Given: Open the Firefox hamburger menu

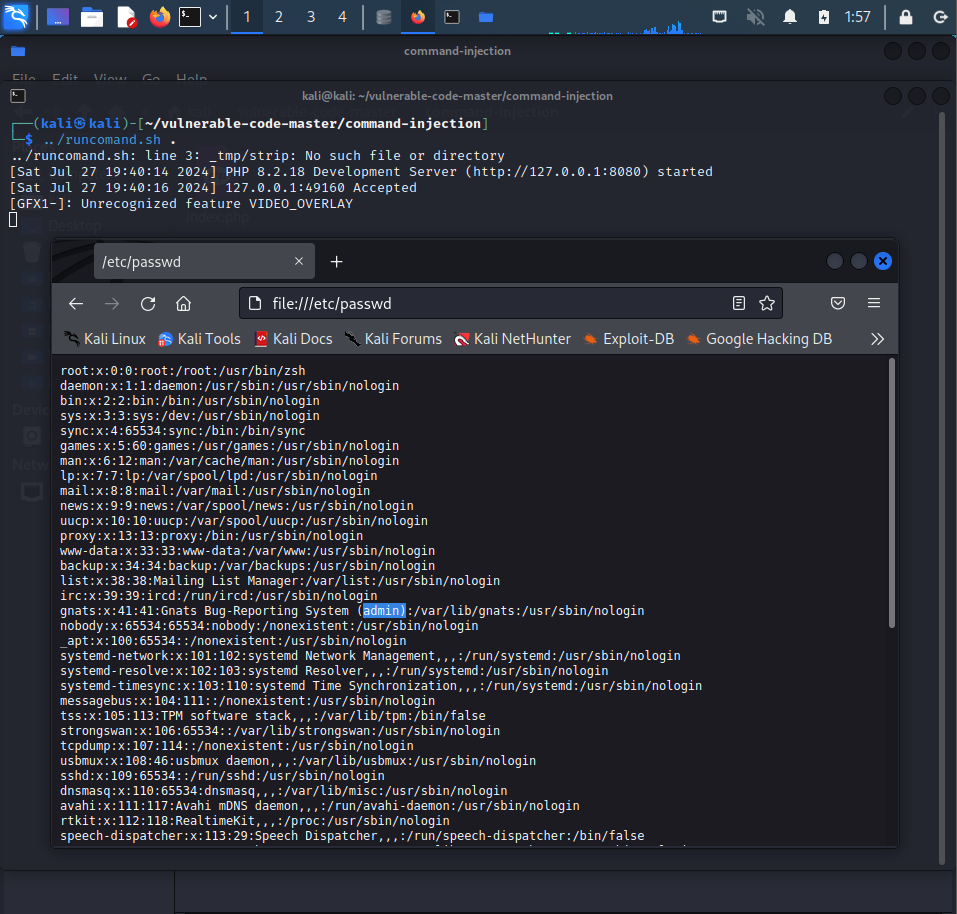Looking at the screenshot, I should [874, 303].
